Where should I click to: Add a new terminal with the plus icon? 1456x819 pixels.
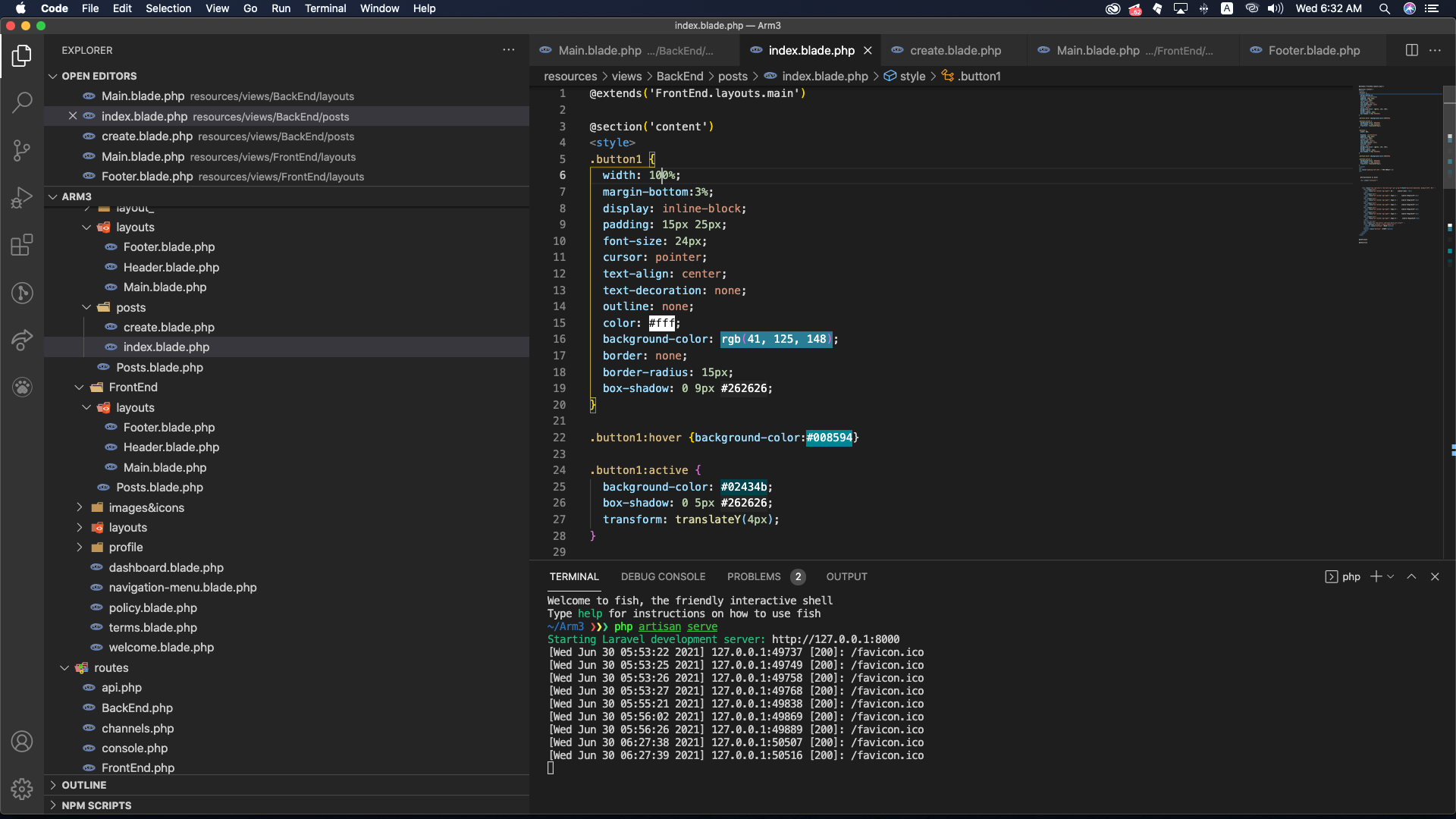click(x=1378, y=576)
